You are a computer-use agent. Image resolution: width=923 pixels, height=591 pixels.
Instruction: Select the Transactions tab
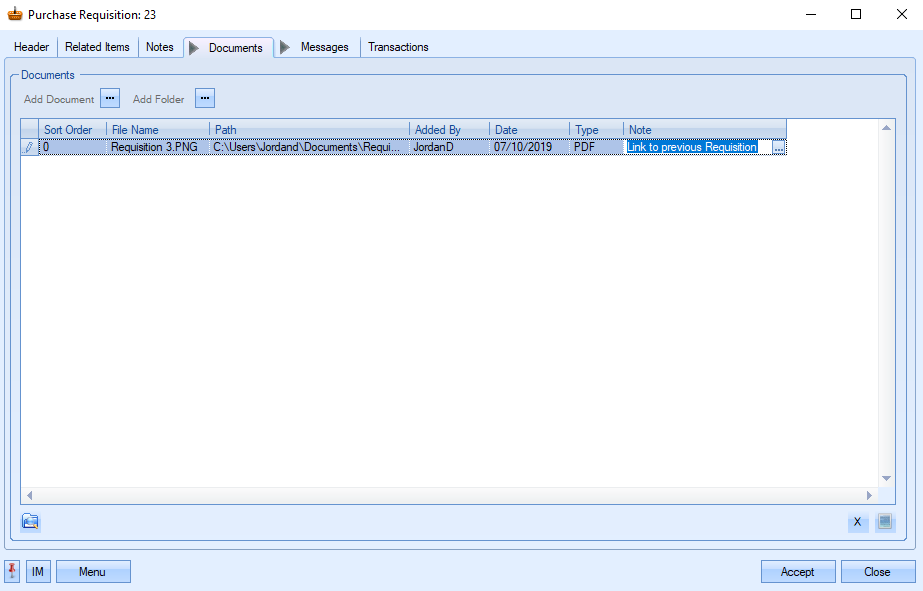point(398,47)
